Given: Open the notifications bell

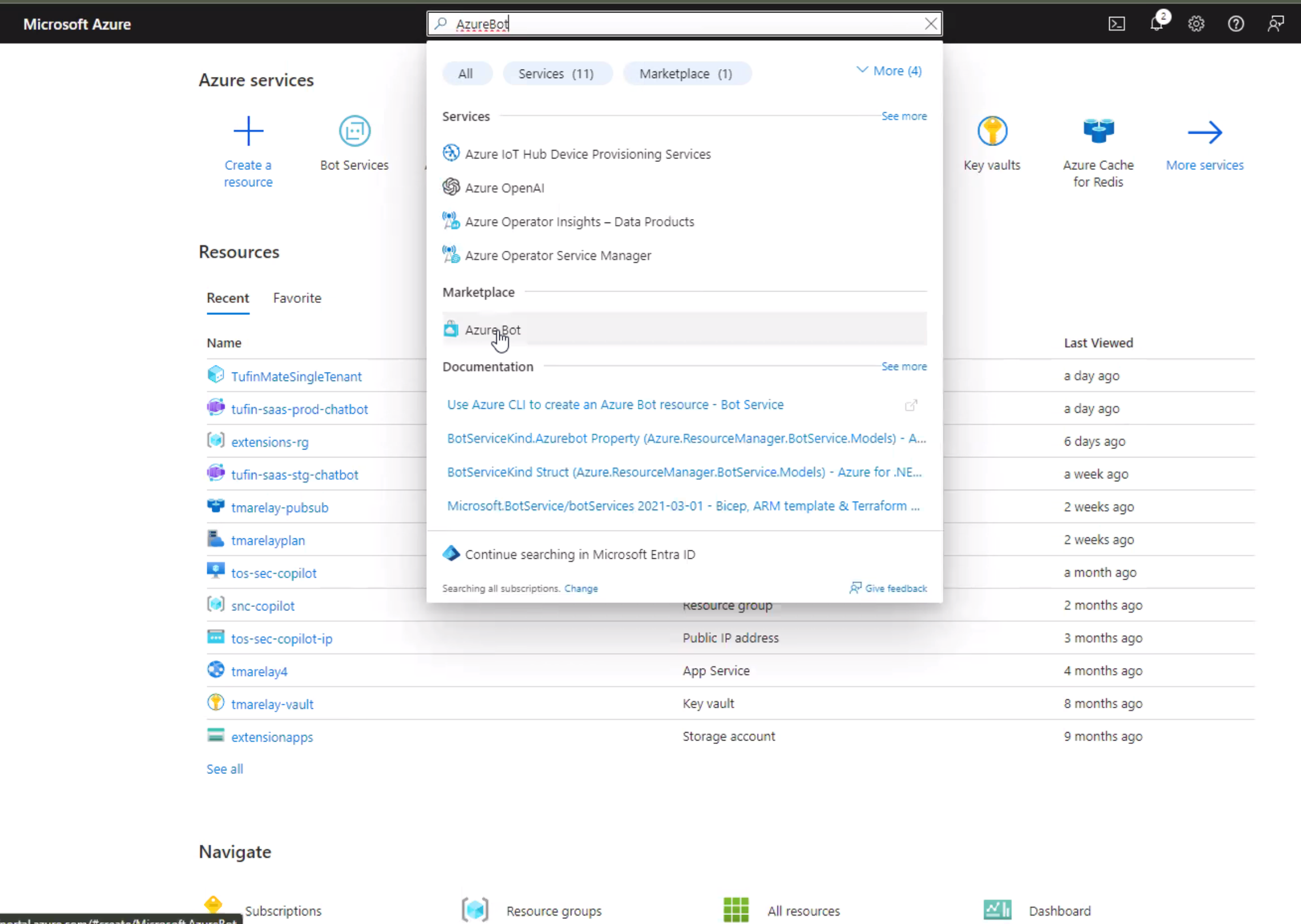Looking at the screenshot, I should click(x=1157, y=24).
